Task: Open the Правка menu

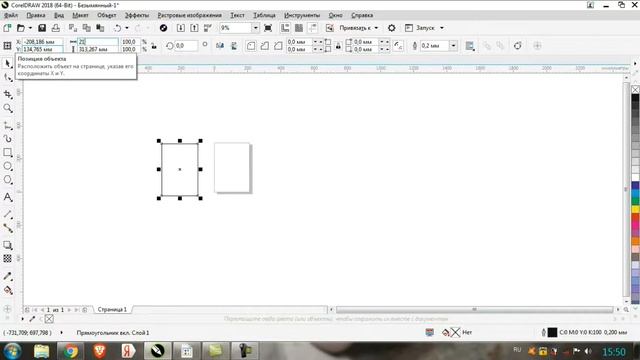Action: click(x=36, y=15)
